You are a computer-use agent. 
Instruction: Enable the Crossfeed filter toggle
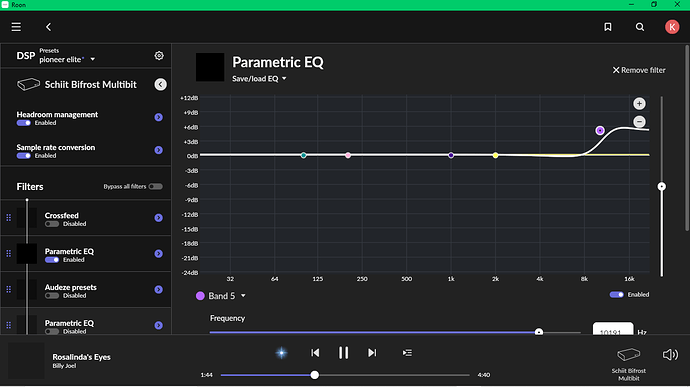coord(51,224)
